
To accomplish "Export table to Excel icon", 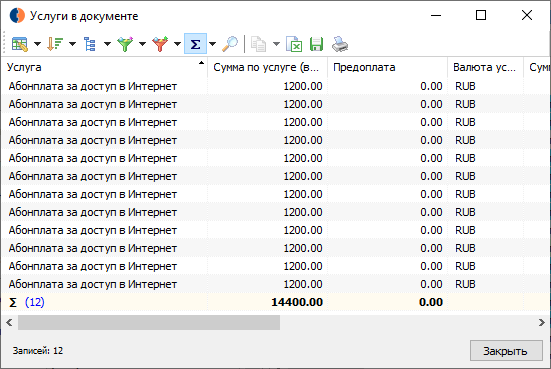I will tap(294, 44).
